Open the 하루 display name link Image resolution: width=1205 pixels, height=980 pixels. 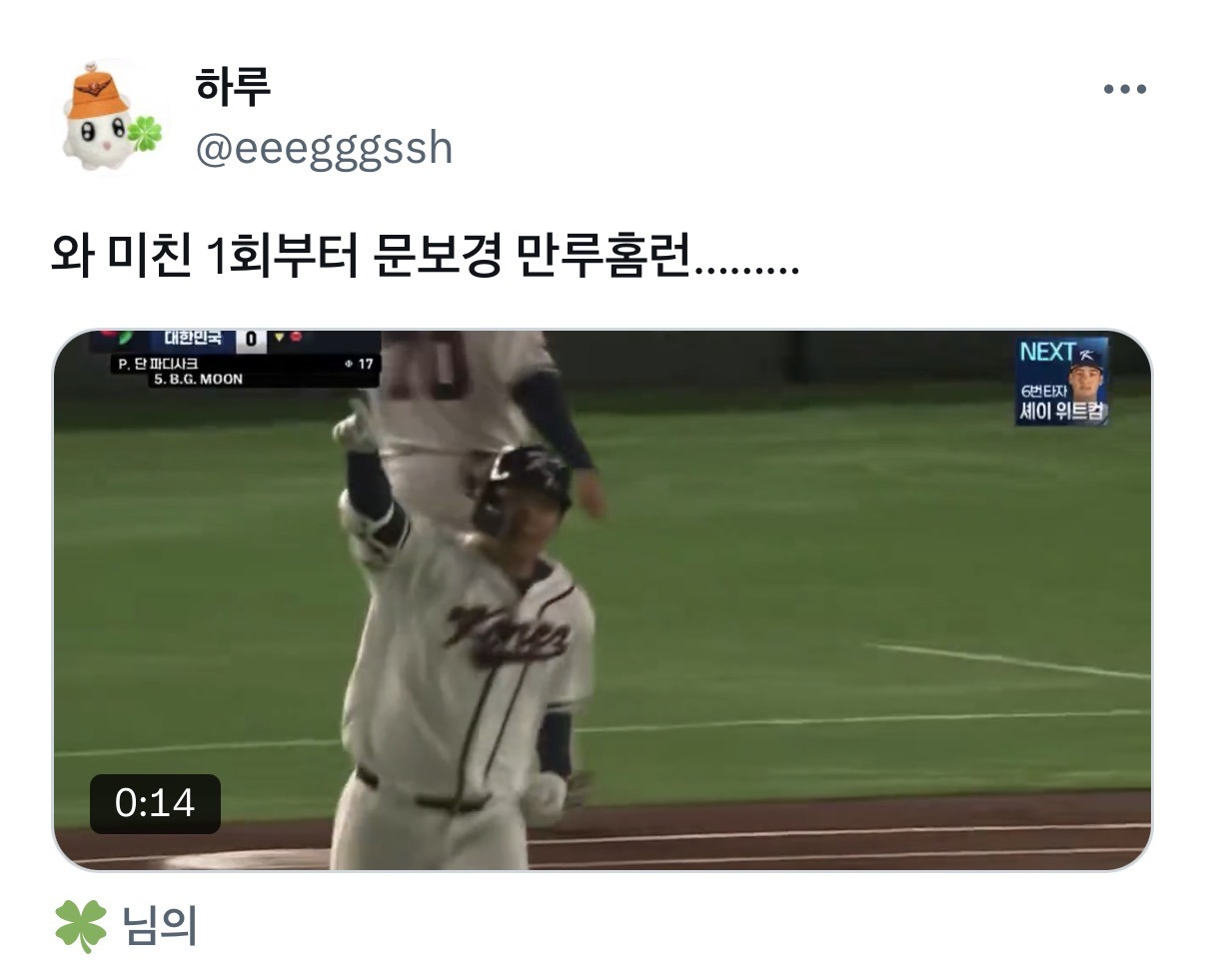coord(233,86)
